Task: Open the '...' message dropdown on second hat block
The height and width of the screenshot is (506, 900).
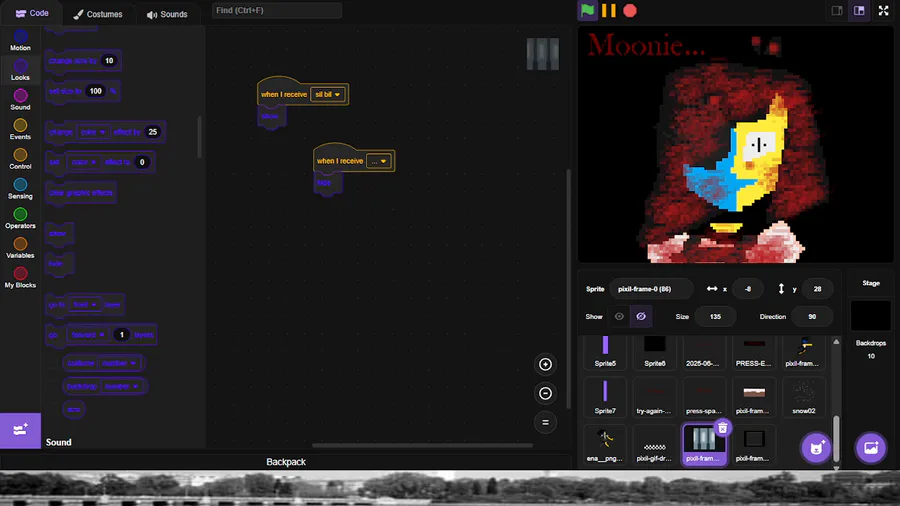Action: [x=379, y=161]
